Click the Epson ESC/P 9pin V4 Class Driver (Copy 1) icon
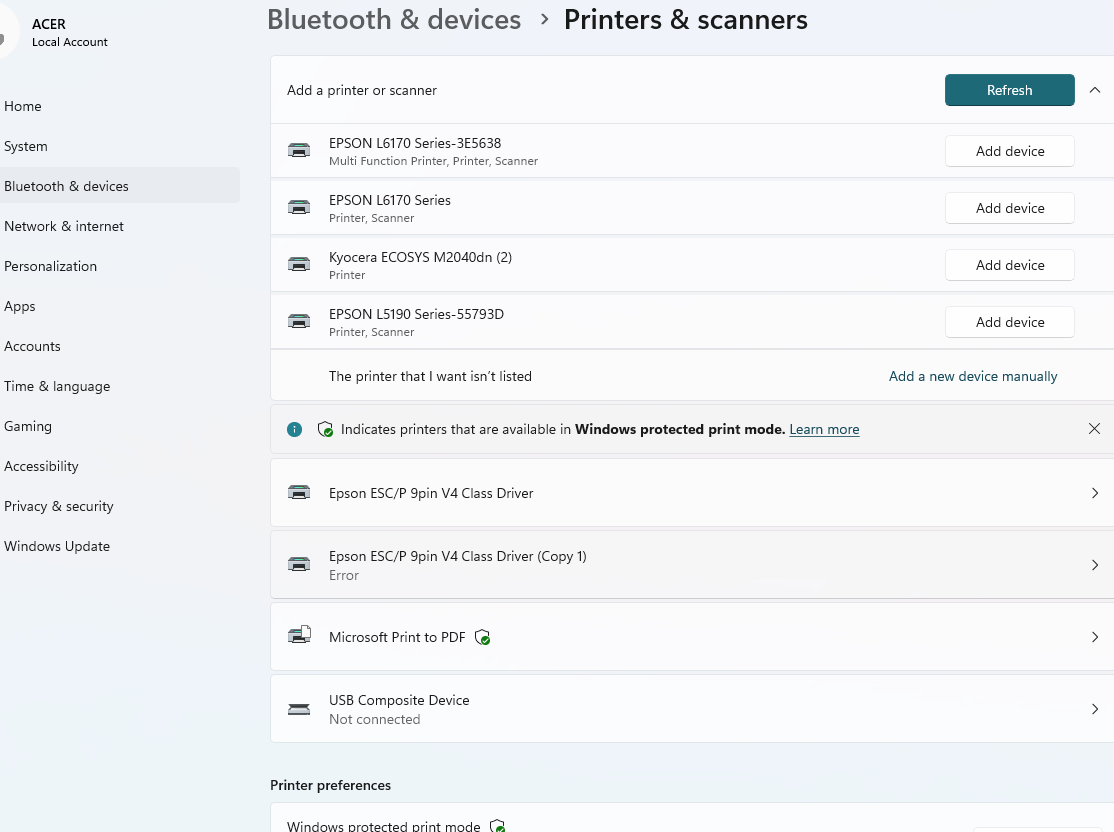Screen dimensions: 1114x832 click(x=299, y=565)
